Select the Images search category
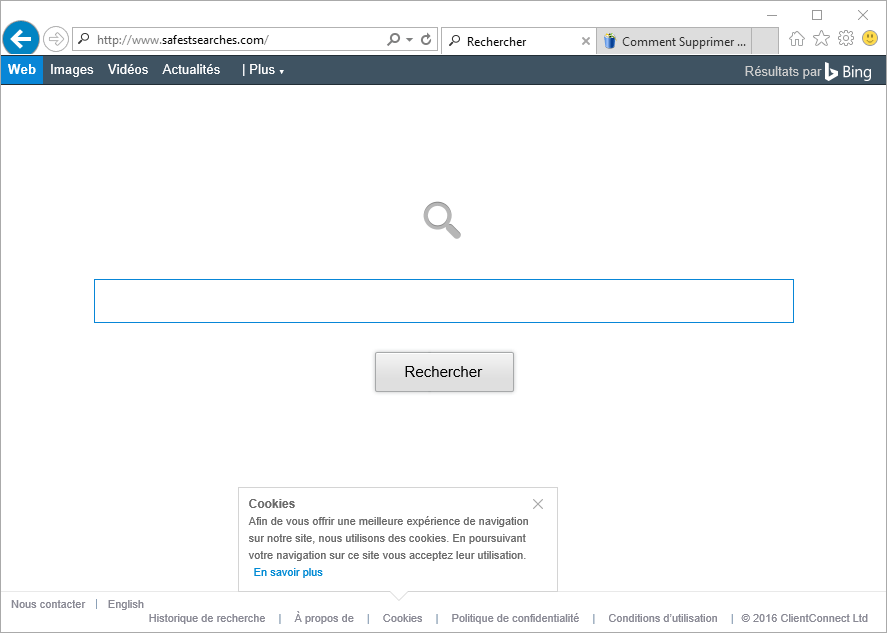 click(72, 70)
